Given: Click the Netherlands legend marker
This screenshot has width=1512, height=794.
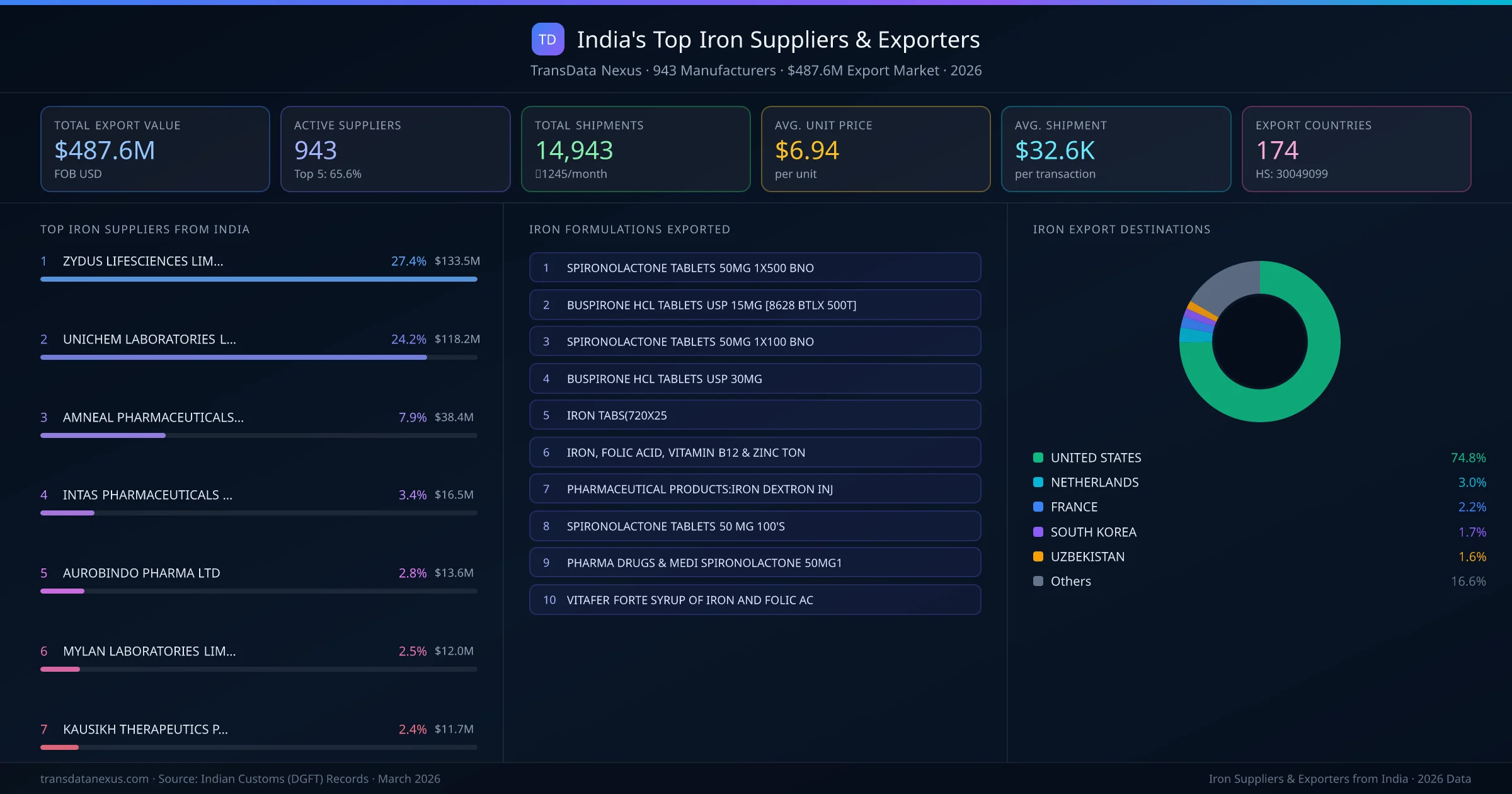Looking at the screenshot, I should (x=1037, y=482).
